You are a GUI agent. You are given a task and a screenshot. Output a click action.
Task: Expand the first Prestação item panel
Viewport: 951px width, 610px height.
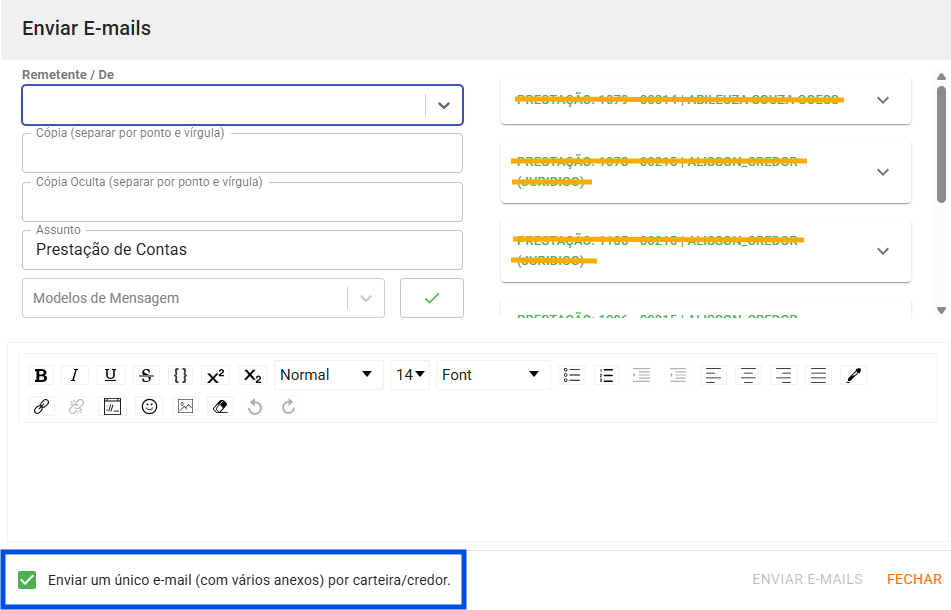[882, 100]
